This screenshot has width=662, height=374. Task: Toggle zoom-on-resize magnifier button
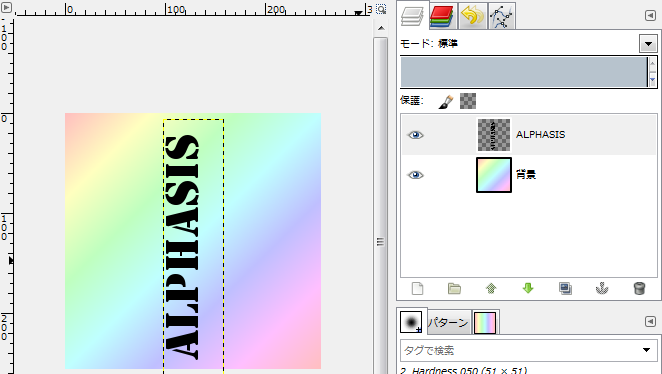381,9
